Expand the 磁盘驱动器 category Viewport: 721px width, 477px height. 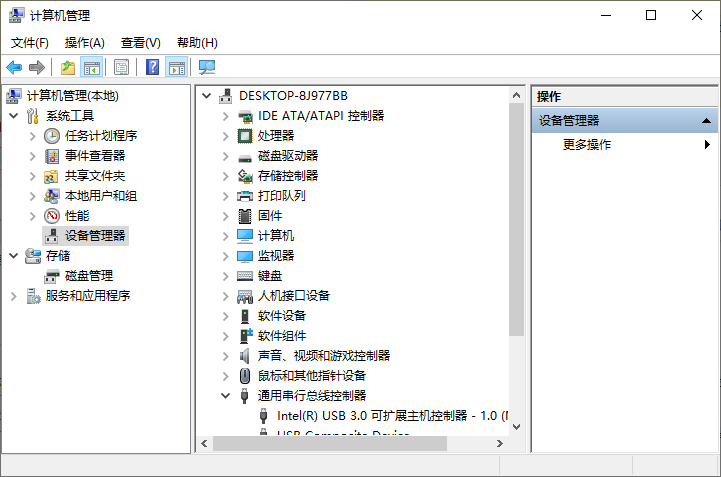click(x=225, y=156)
